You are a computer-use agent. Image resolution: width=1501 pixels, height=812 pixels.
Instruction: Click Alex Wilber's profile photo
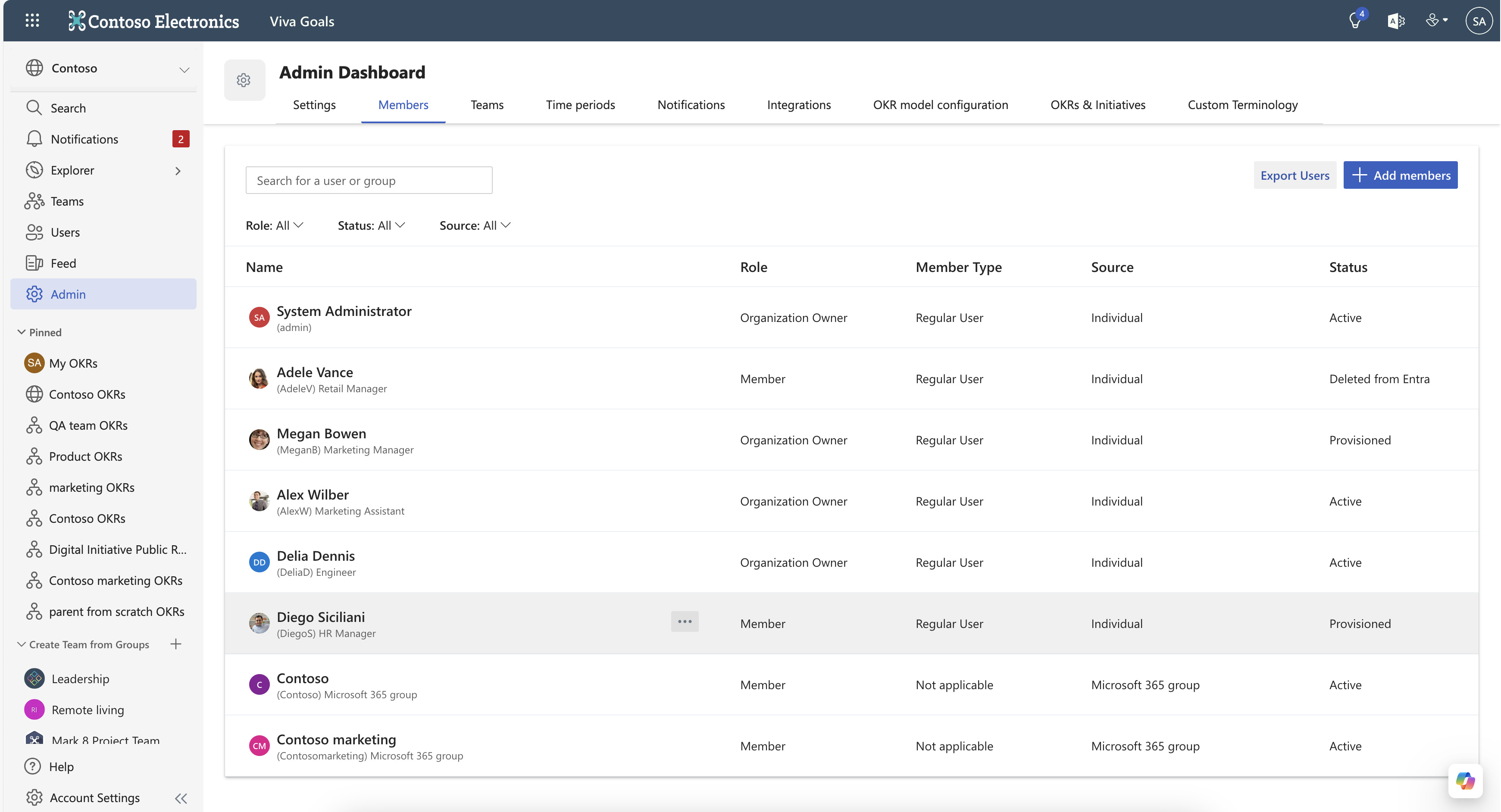[x=260, y=501]
